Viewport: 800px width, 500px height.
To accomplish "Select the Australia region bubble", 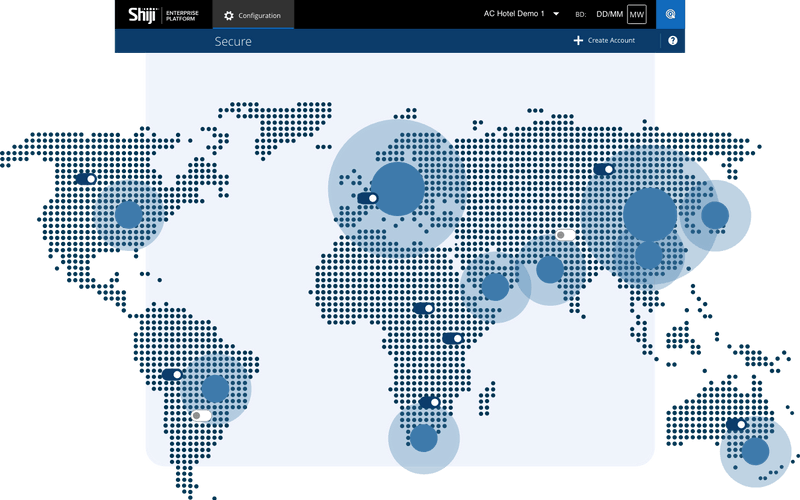I will [756, 452].
